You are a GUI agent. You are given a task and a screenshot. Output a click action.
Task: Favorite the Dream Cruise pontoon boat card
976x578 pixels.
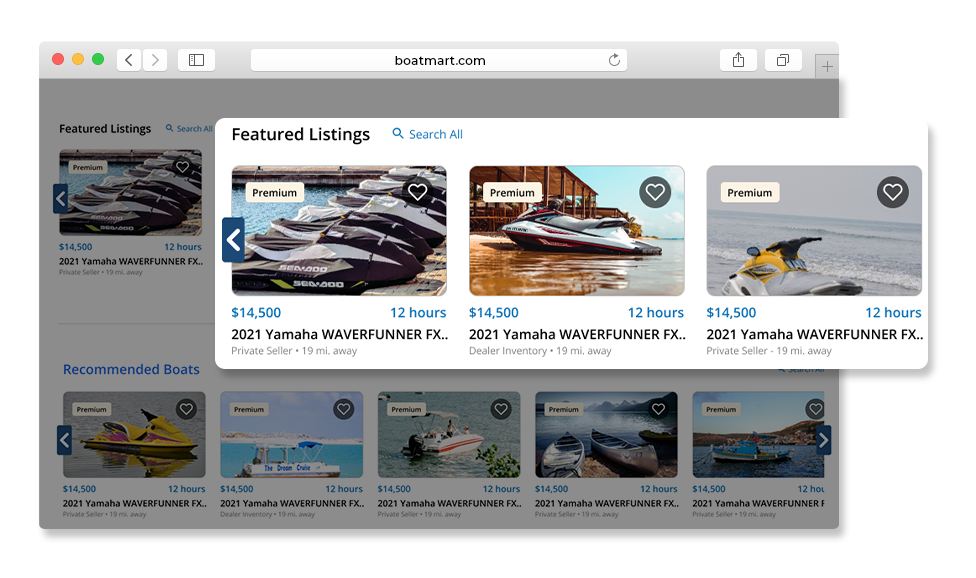344,409
